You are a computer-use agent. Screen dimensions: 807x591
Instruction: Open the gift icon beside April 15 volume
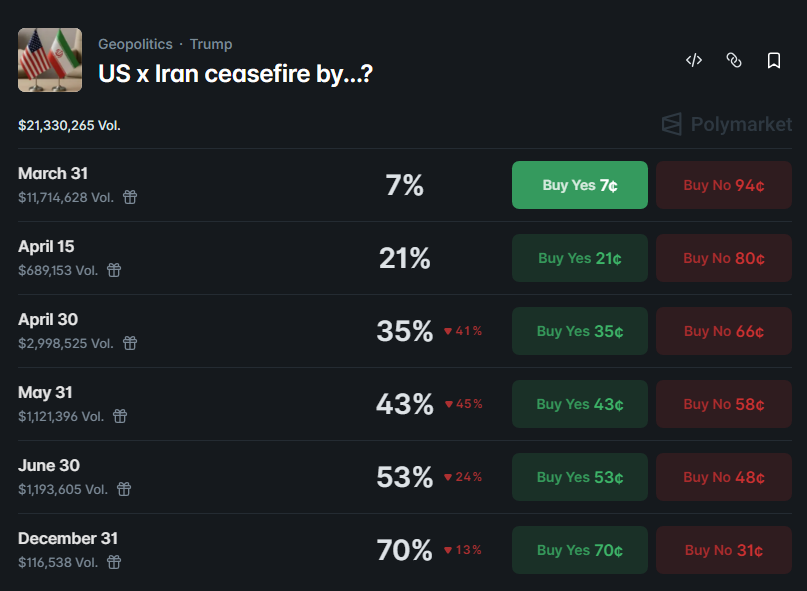(x=114, y=270)
